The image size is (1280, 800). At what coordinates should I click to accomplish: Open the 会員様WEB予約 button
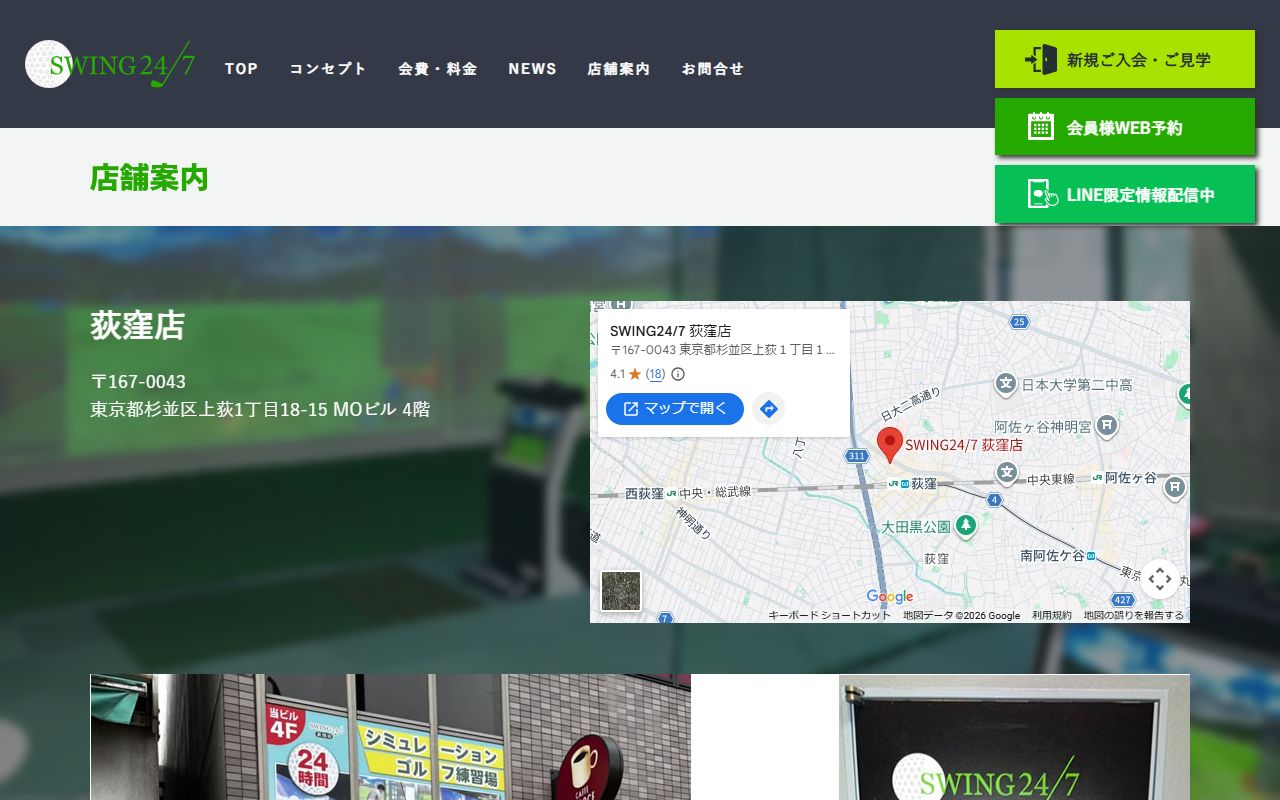pos(1125,127)
